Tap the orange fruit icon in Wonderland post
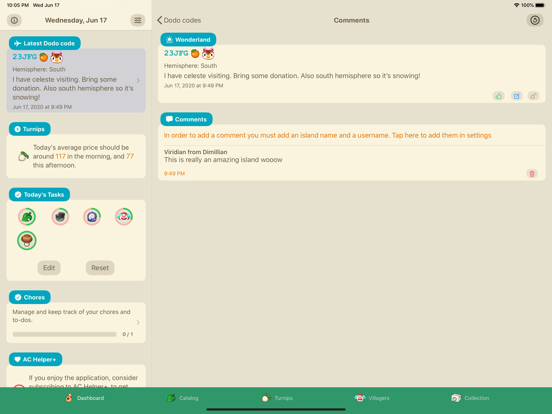Image resolution: width=552 pixels, height=414 pixels. click(x=195, y=54)
